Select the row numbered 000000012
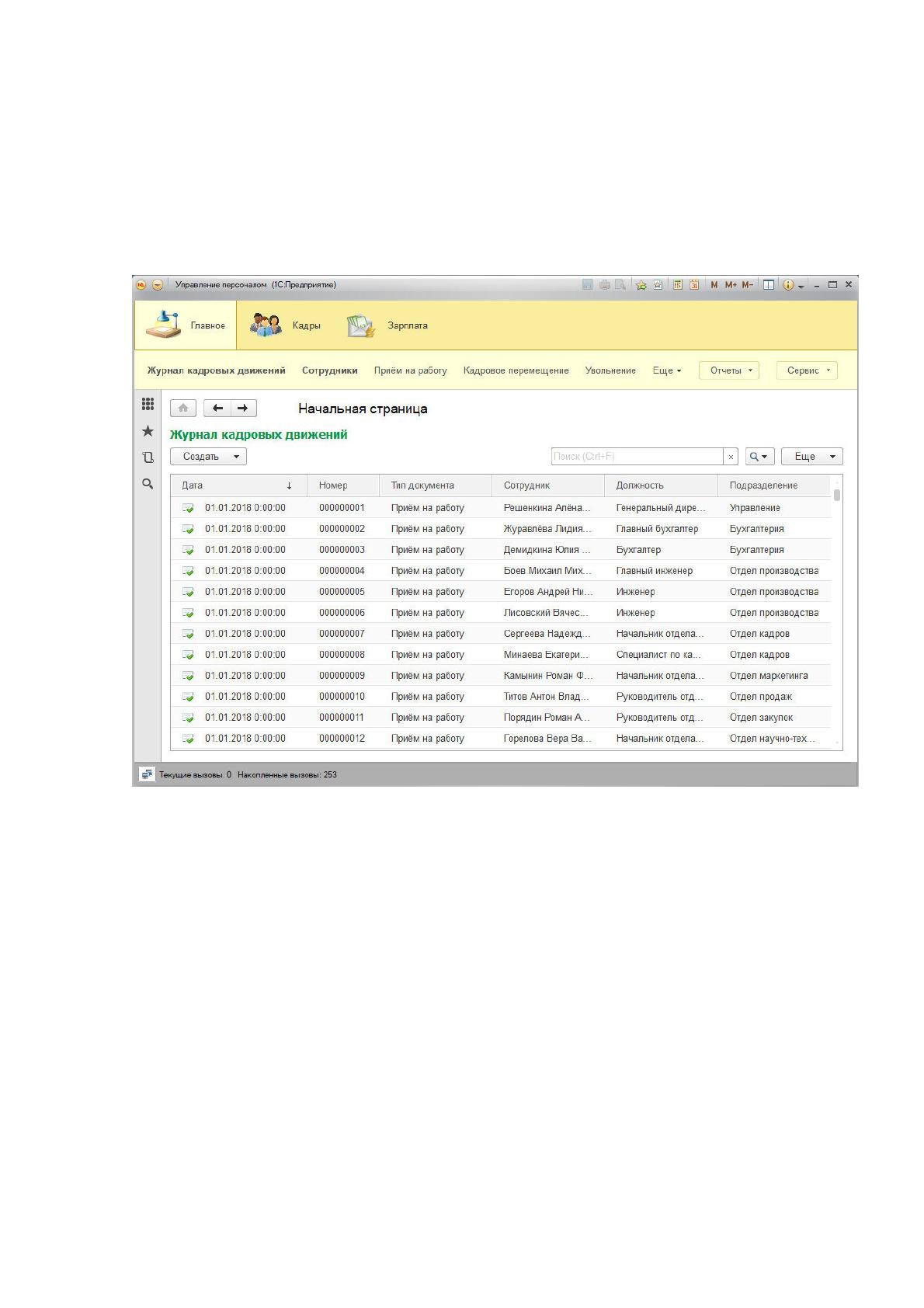The height and width of the screenshot is (1308, 924). (501, 739)
